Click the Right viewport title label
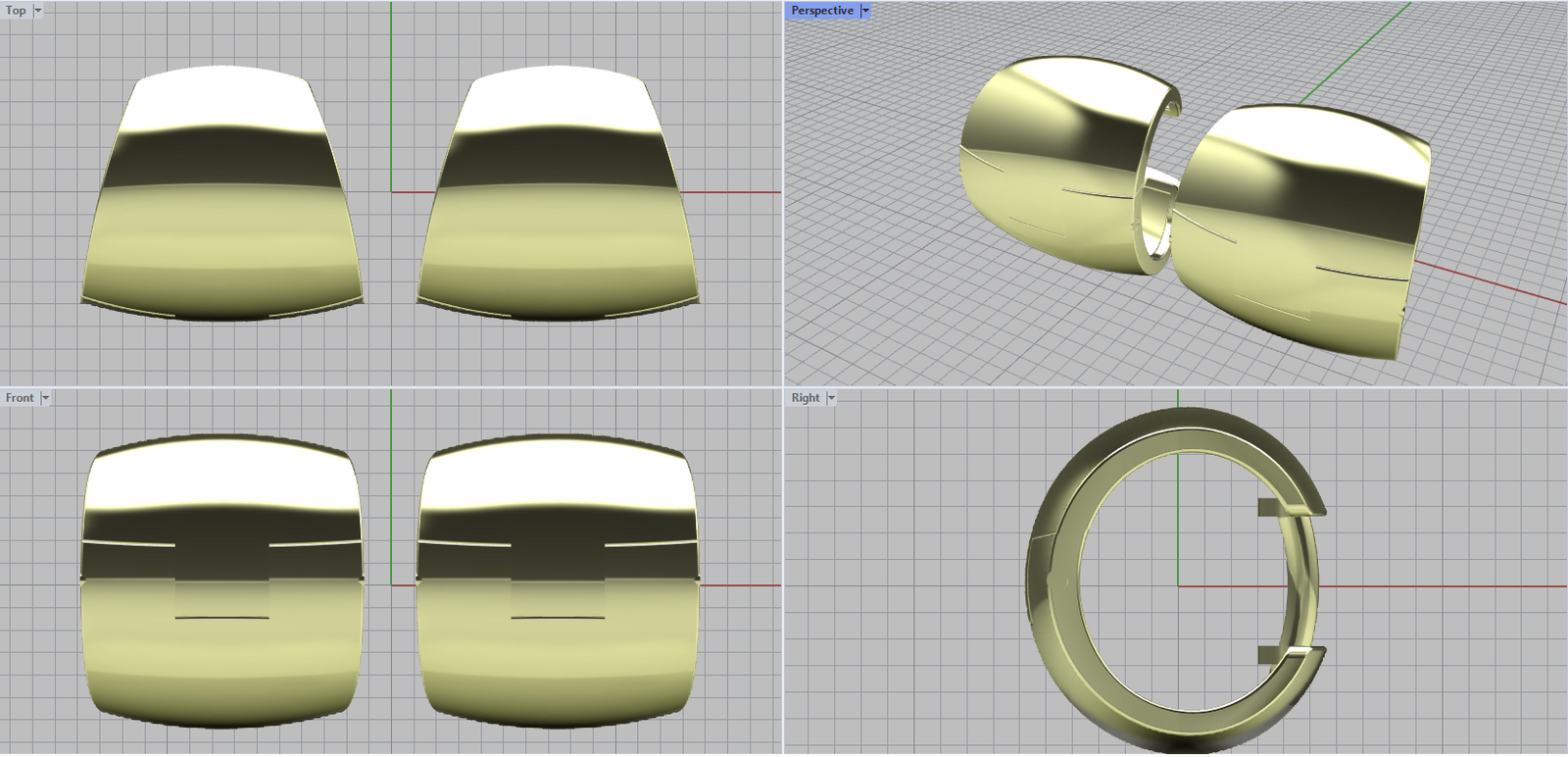This screenshot has width=1568, height=757. (805, 398)
